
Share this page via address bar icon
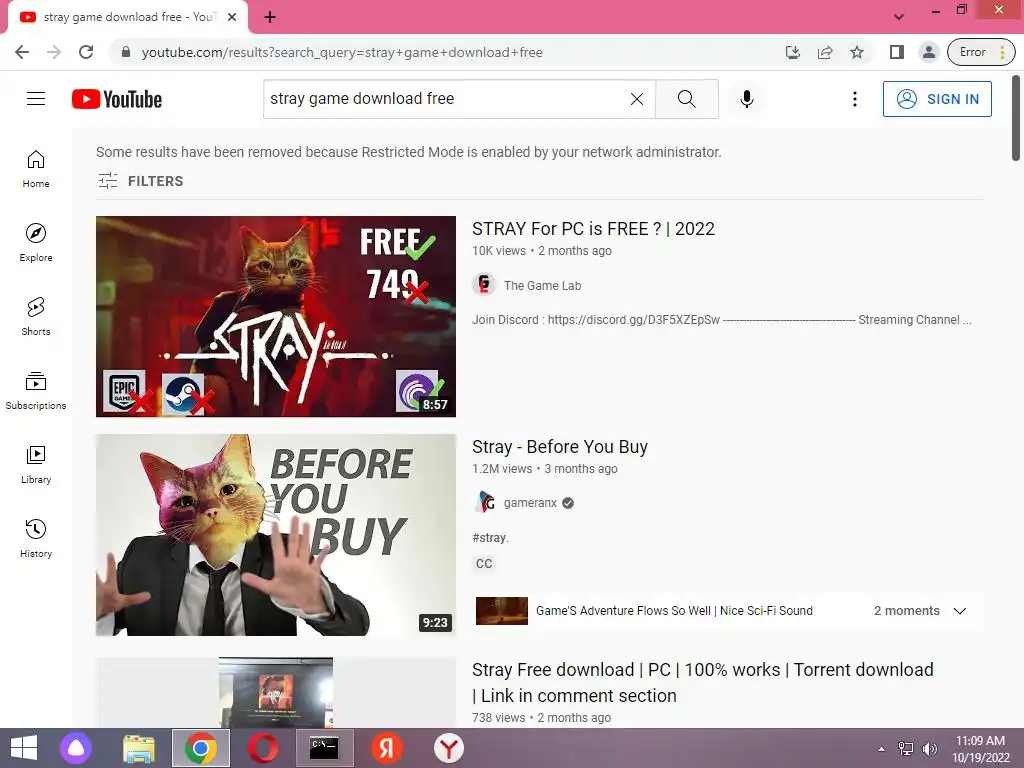point(825,52)
